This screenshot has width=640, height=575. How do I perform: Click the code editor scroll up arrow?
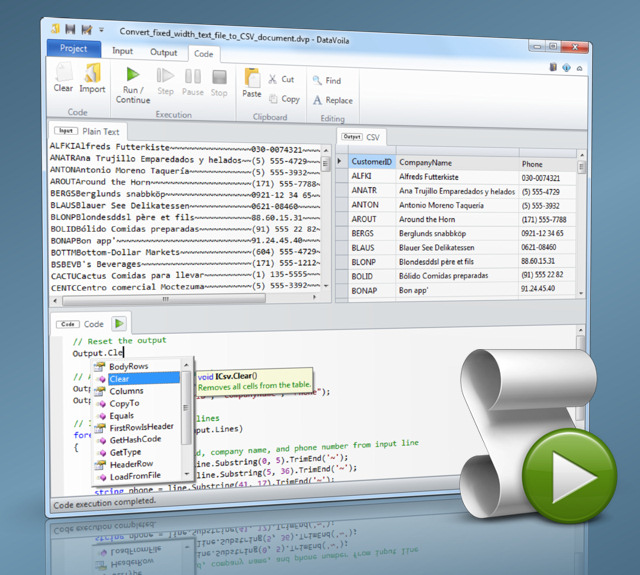(x=581, y=329)
